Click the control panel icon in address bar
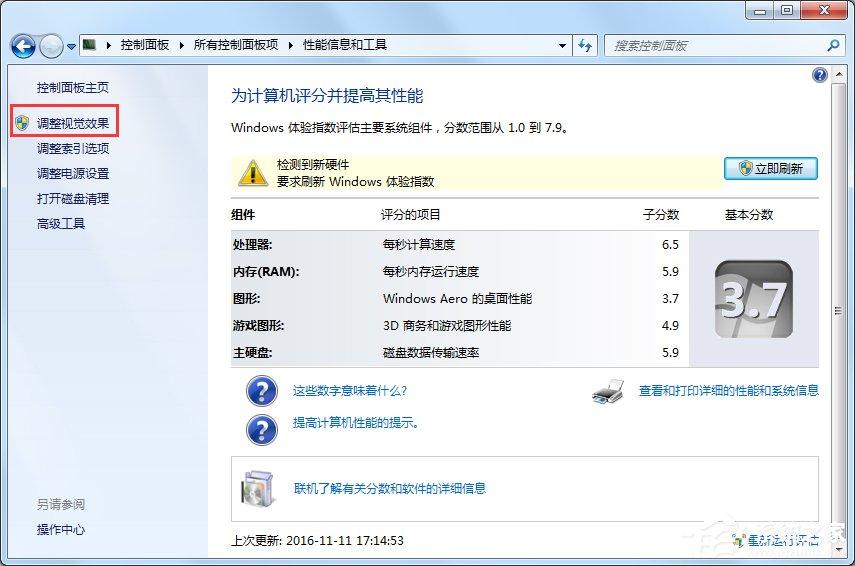This screenshot has width=855, height=566. point(89,45)
